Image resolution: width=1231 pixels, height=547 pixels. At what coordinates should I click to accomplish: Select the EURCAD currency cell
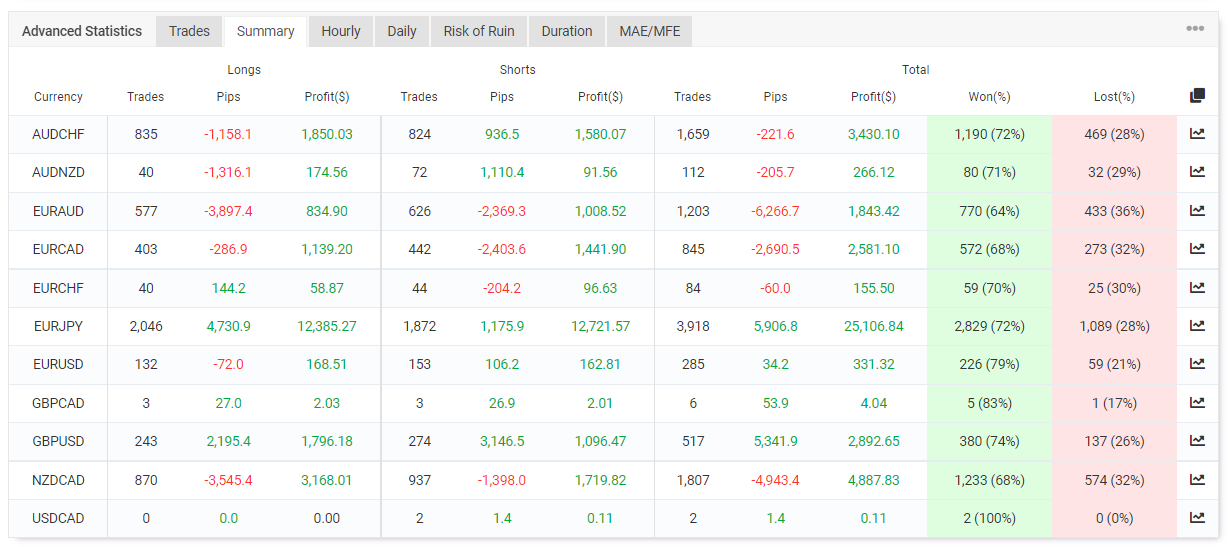58,249
